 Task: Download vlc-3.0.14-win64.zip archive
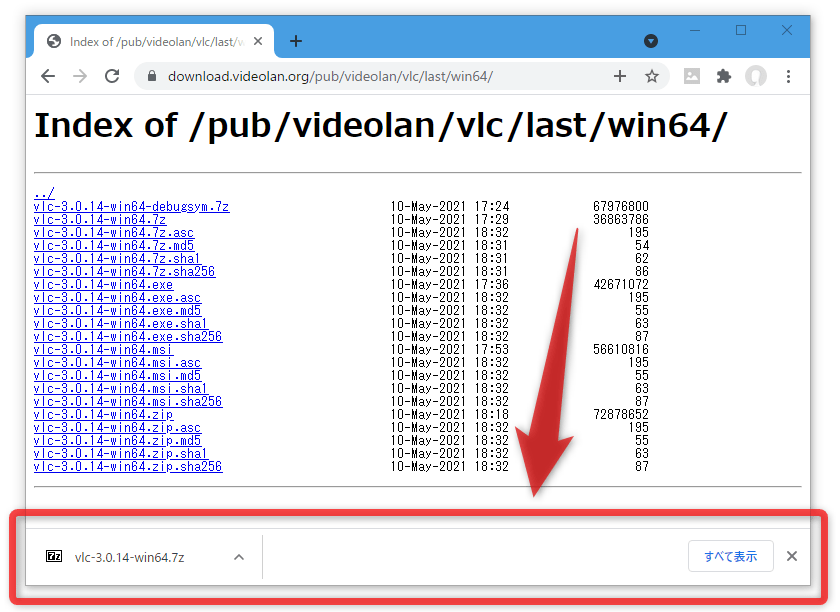click(103, 414)
